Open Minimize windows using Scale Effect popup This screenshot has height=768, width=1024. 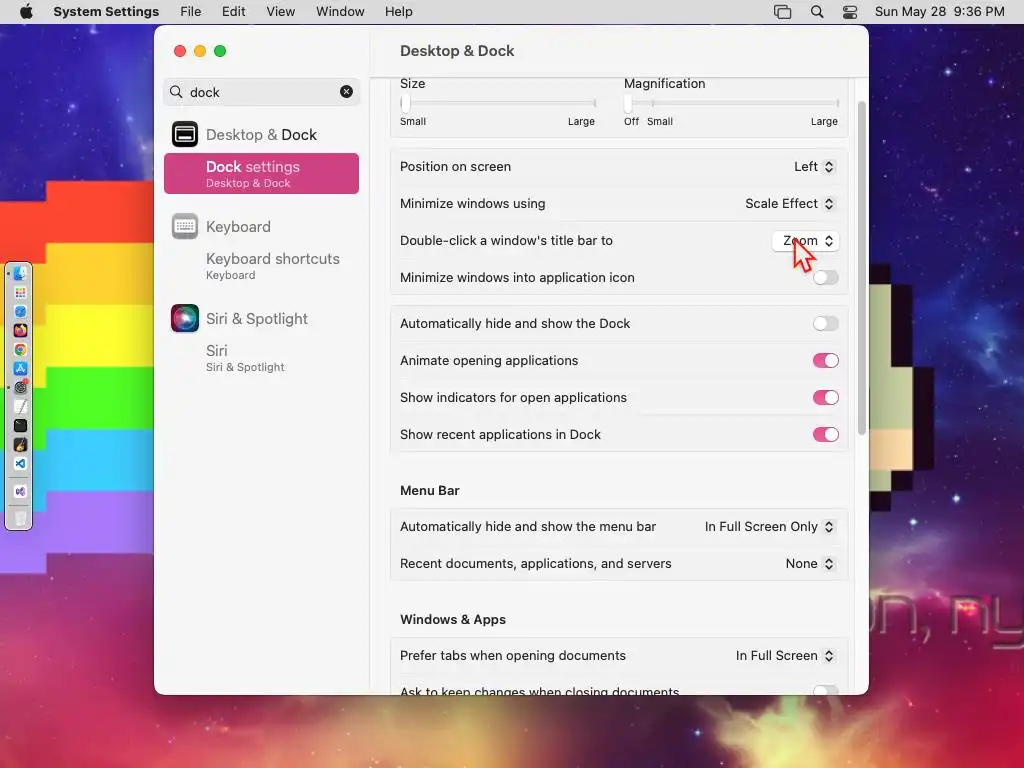pyautogui.click(x=790, y=204)
